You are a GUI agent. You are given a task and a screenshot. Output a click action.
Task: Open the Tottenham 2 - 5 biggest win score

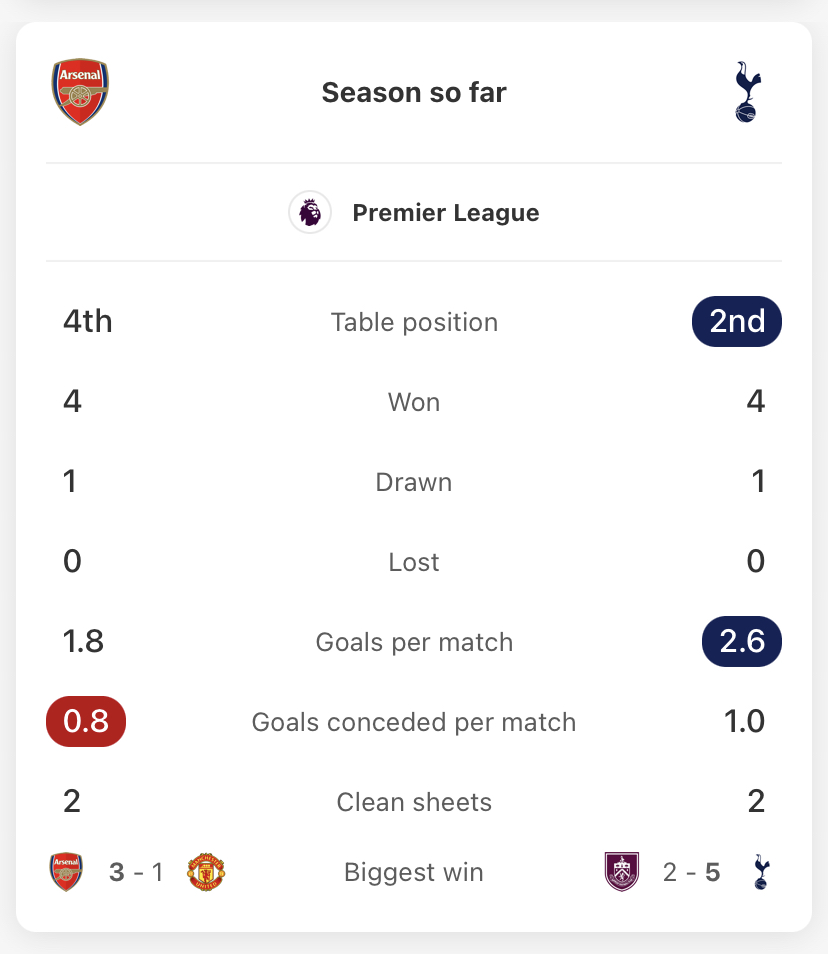tap(692, 872)
